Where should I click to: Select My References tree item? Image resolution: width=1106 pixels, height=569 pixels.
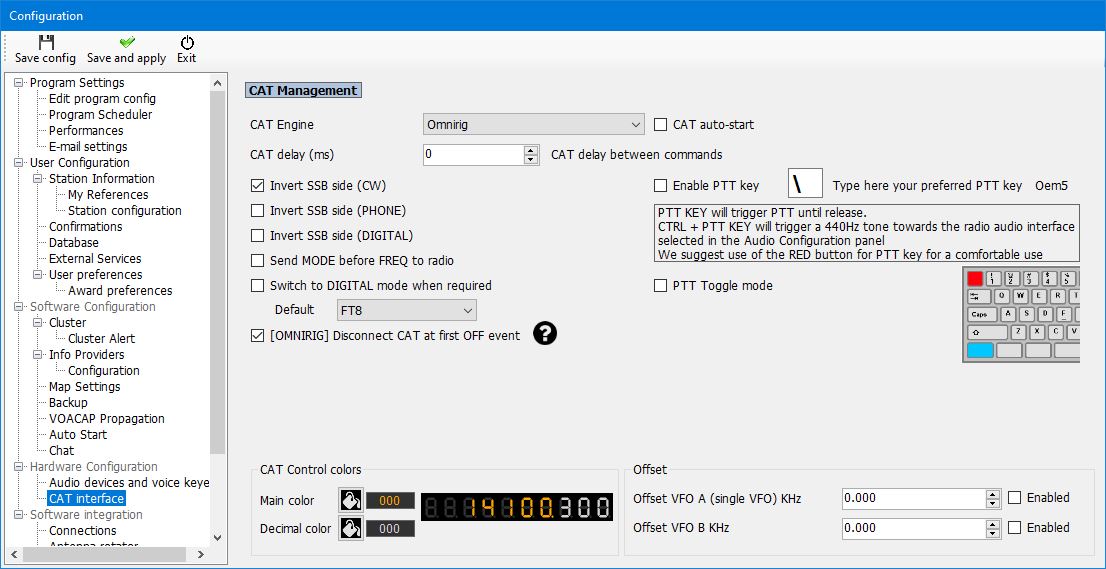pyautogui.click(x=108, y=195)
